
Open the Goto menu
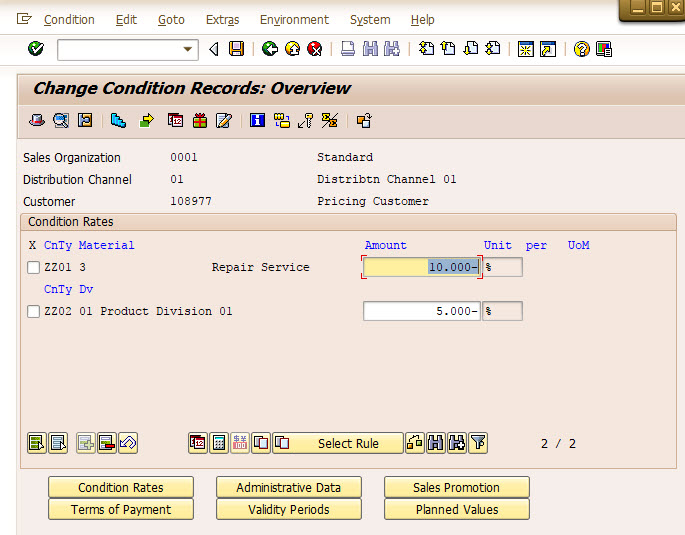coord(171,20)
